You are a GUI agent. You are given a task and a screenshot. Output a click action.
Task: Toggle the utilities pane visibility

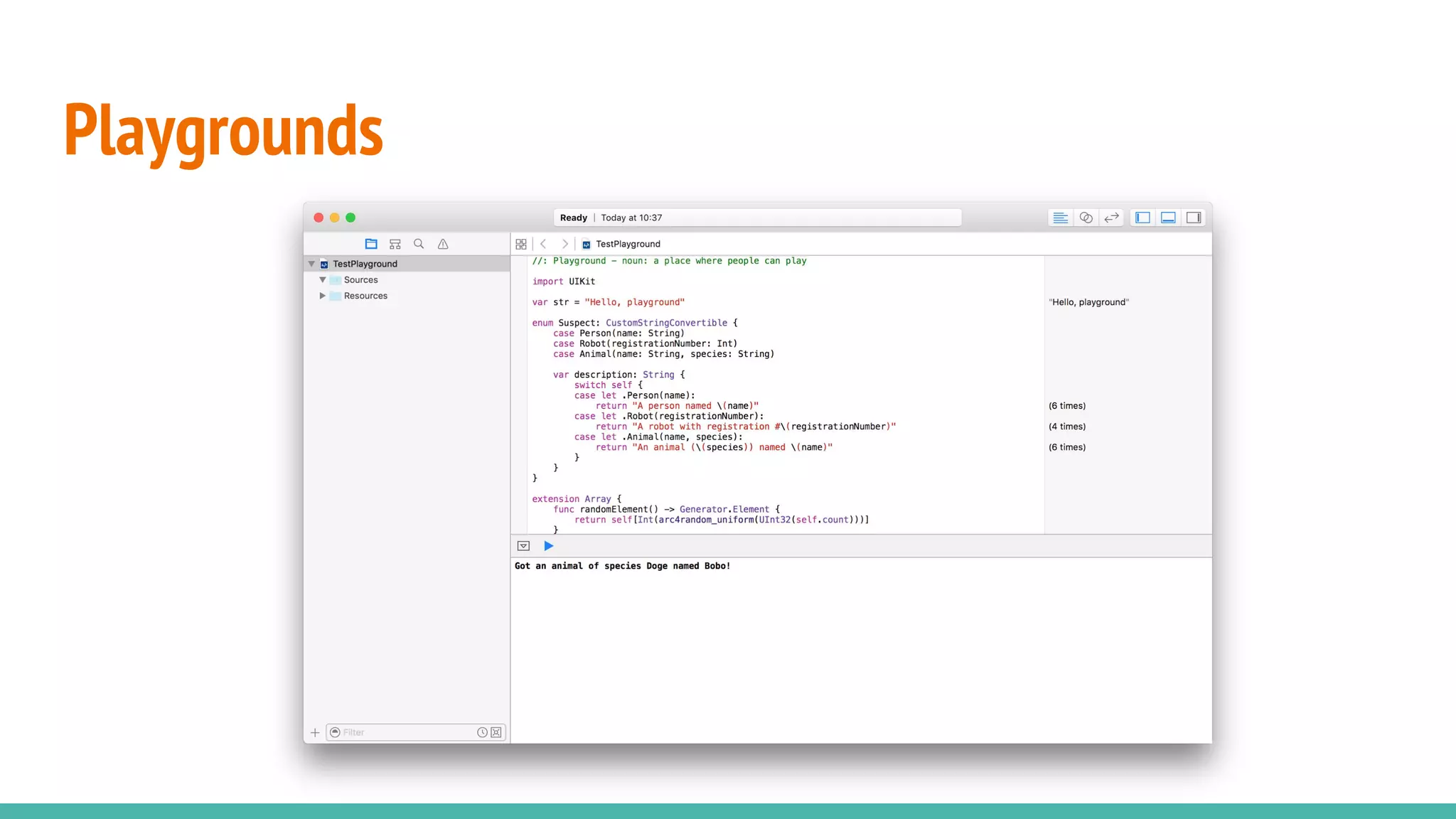coord(1194,218)
